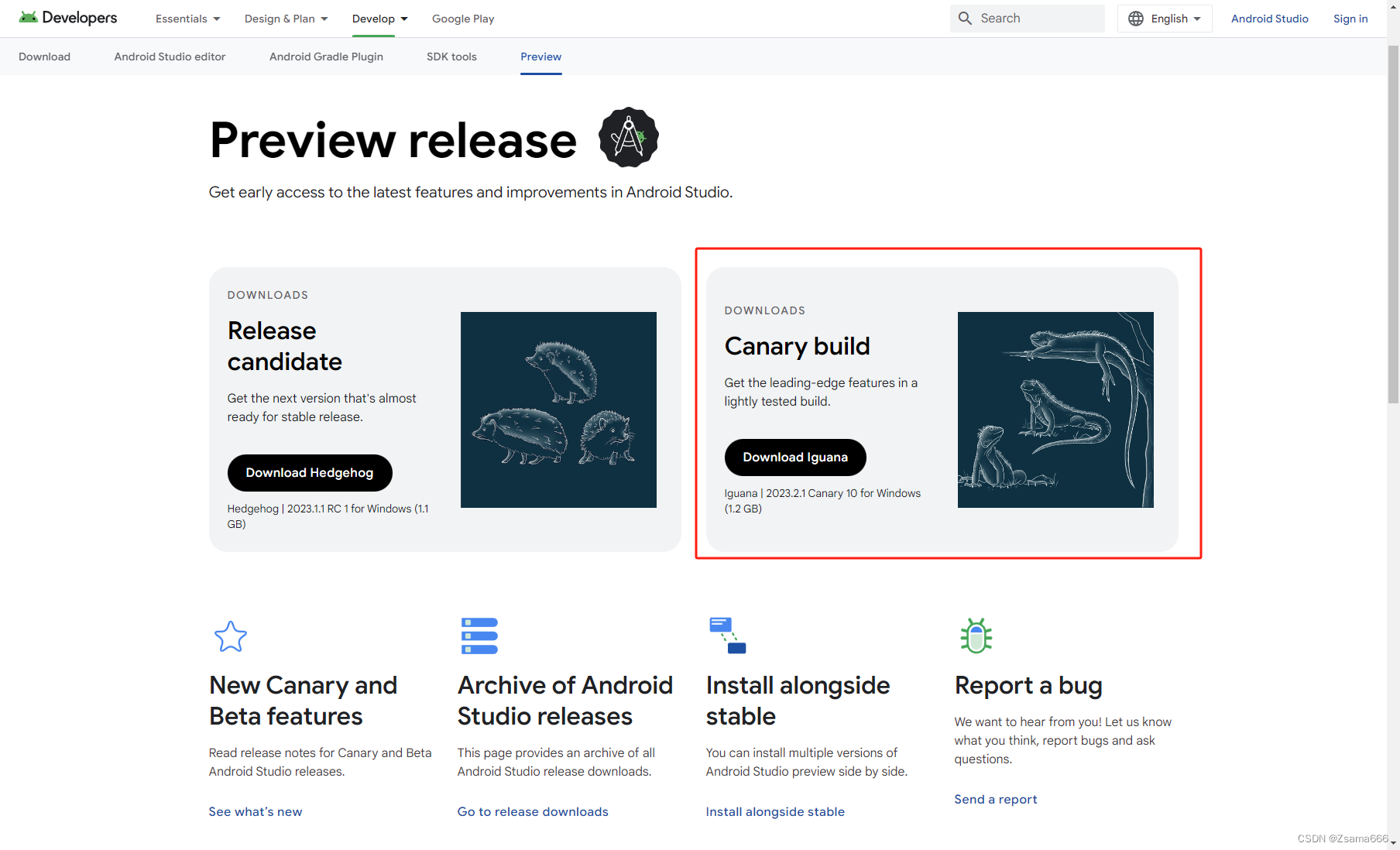The image size is (1400, 850).
Task: Click the archive stack icon
Action: coord(479,636)
